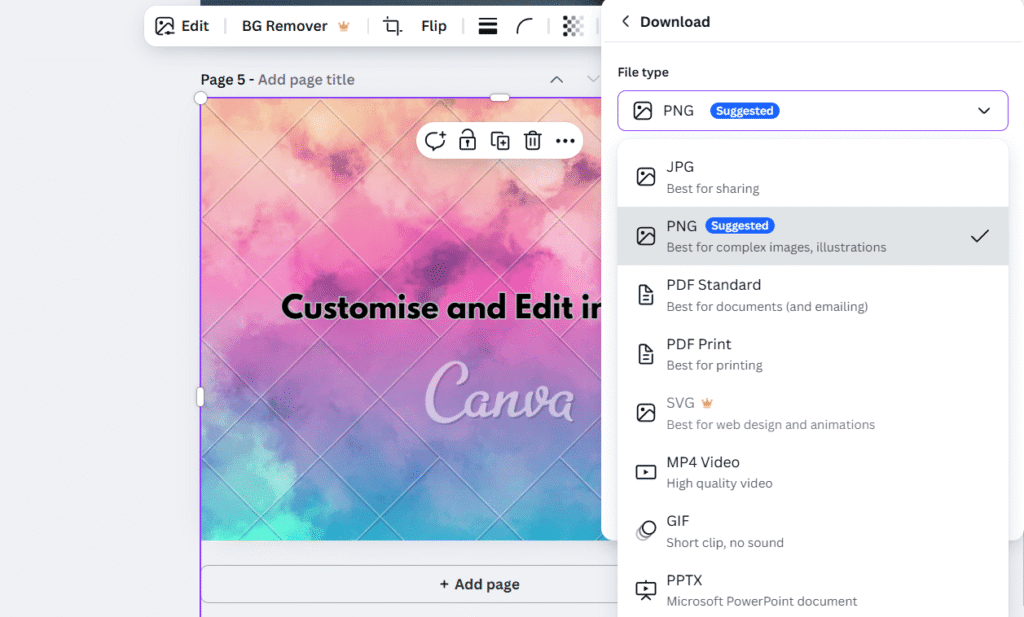Click the comment bubble icon

pos(435,140)
